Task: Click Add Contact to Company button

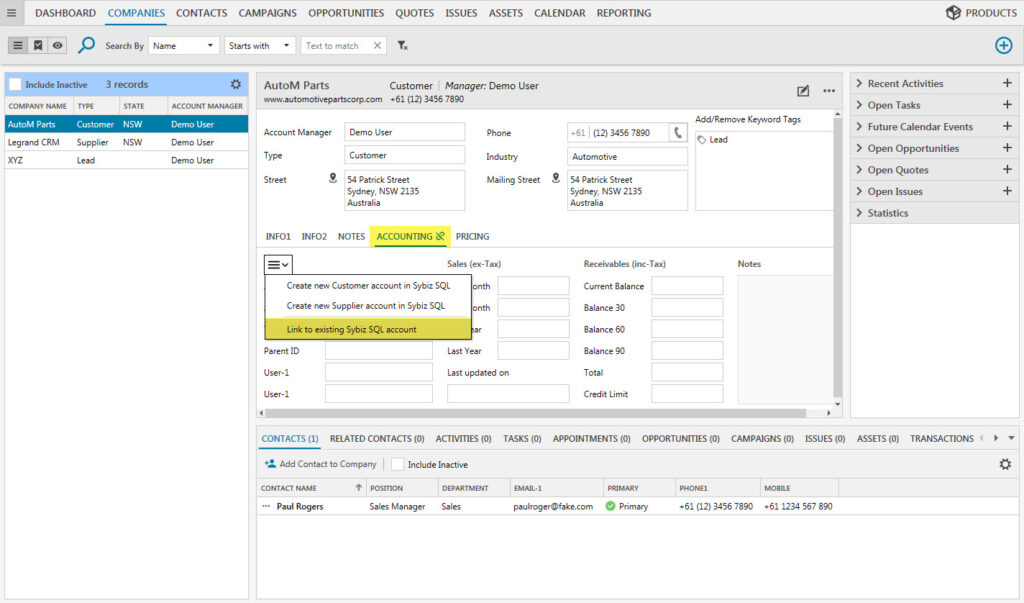Action: coord(320,464)
